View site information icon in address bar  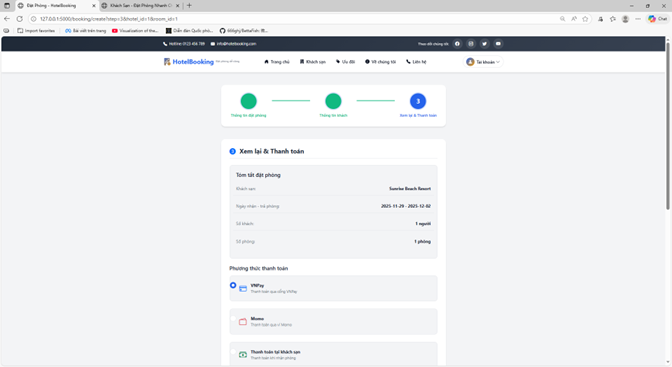tap(33, 19)
